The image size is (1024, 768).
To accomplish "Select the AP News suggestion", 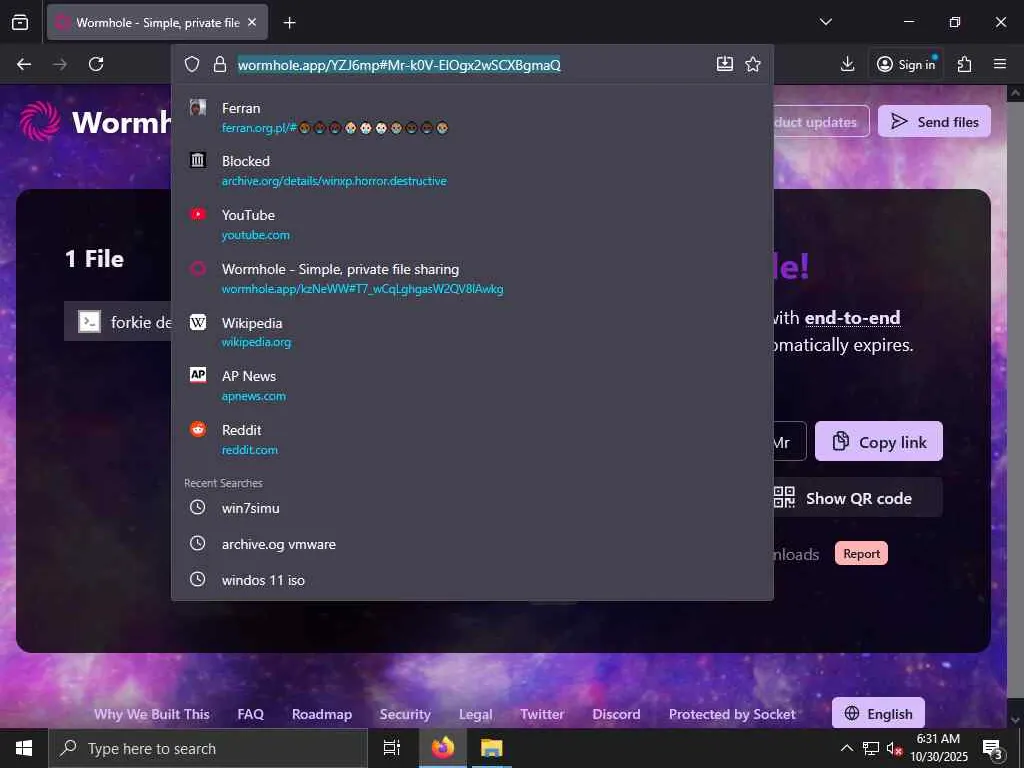I will 472,385.
